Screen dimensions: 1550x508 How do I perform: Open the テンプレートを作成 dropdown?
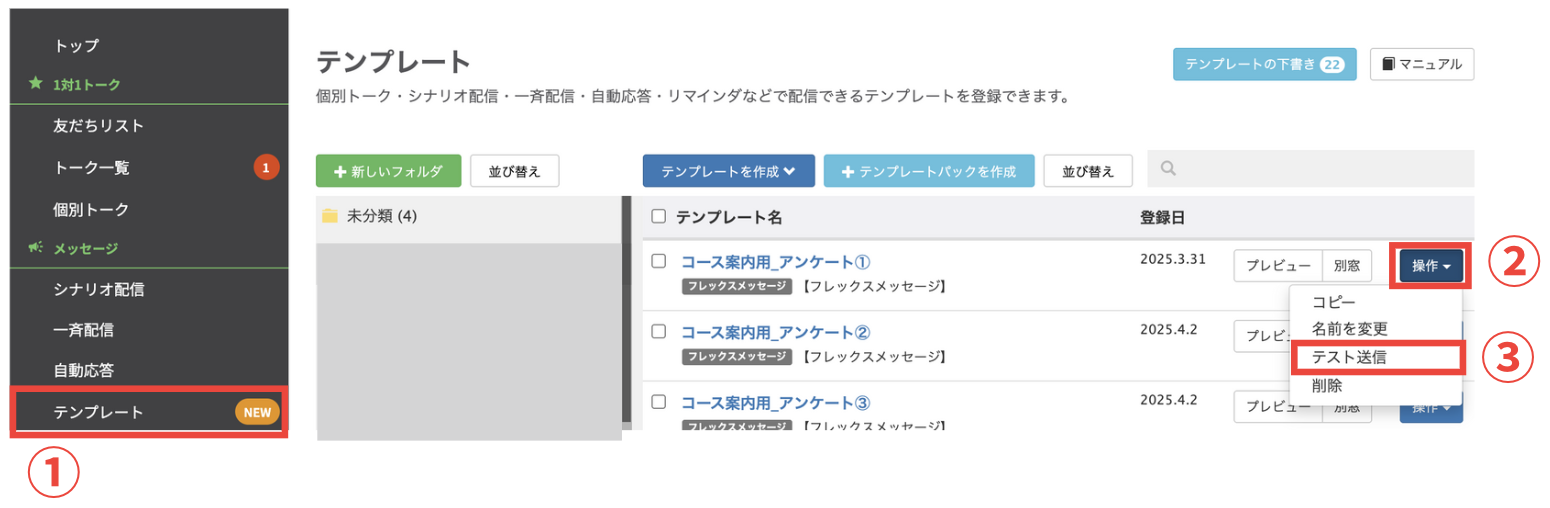(728, 171)
